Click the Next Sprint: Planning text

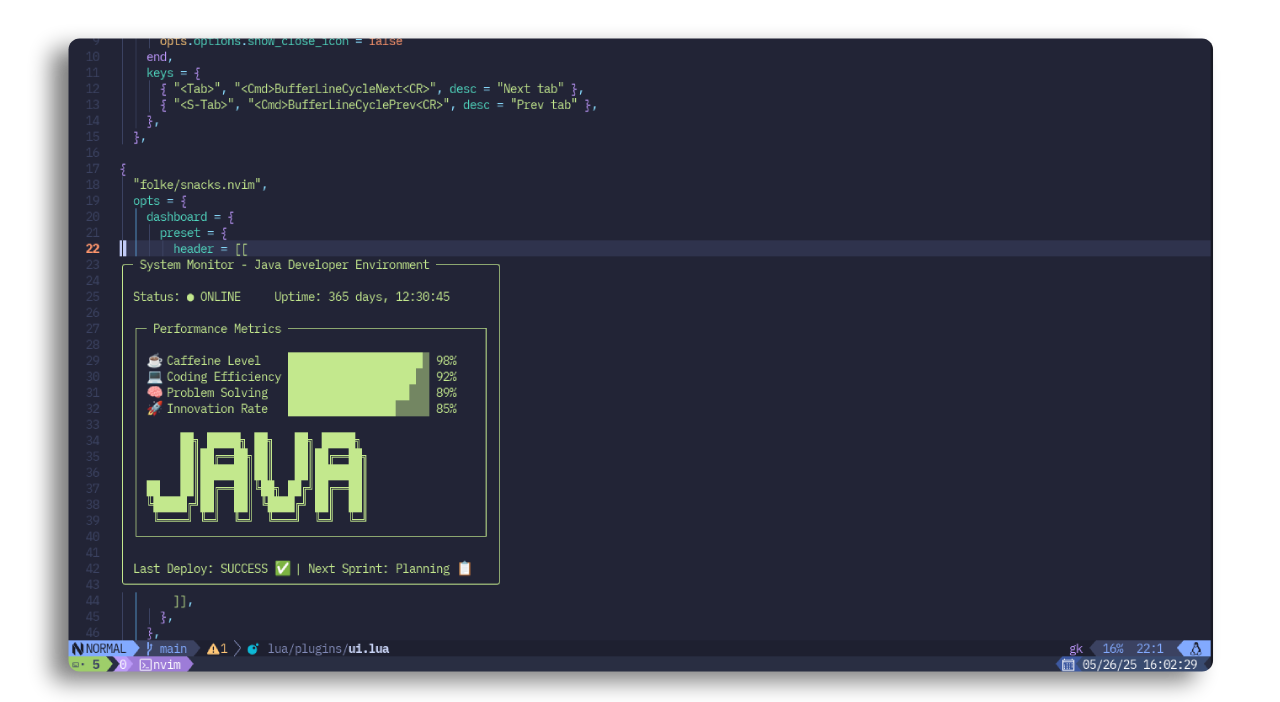379,569
